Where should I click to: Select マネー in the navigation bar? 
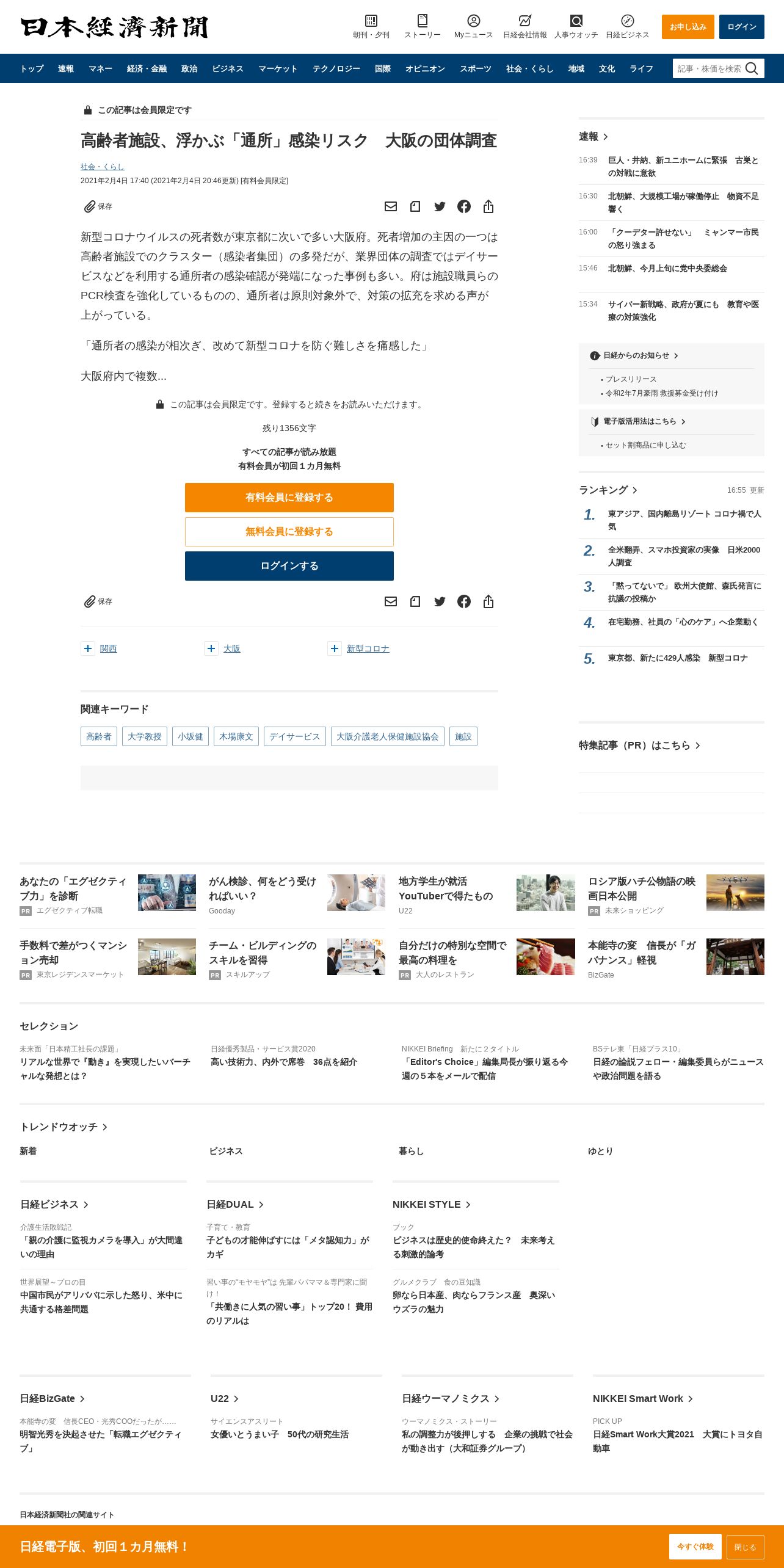click(x=100, y=69)
